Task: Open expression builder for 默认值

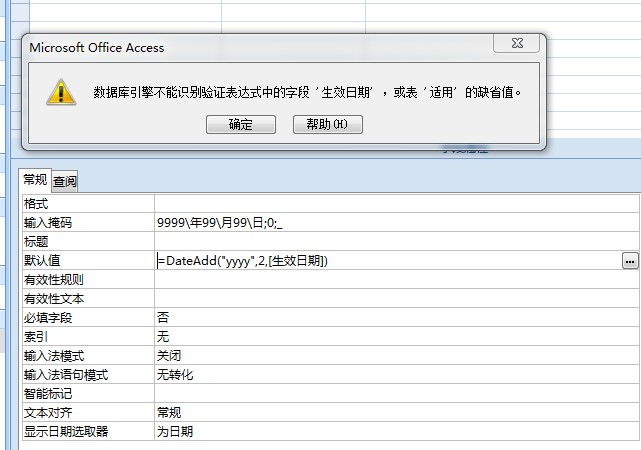Action: point(630,261)
